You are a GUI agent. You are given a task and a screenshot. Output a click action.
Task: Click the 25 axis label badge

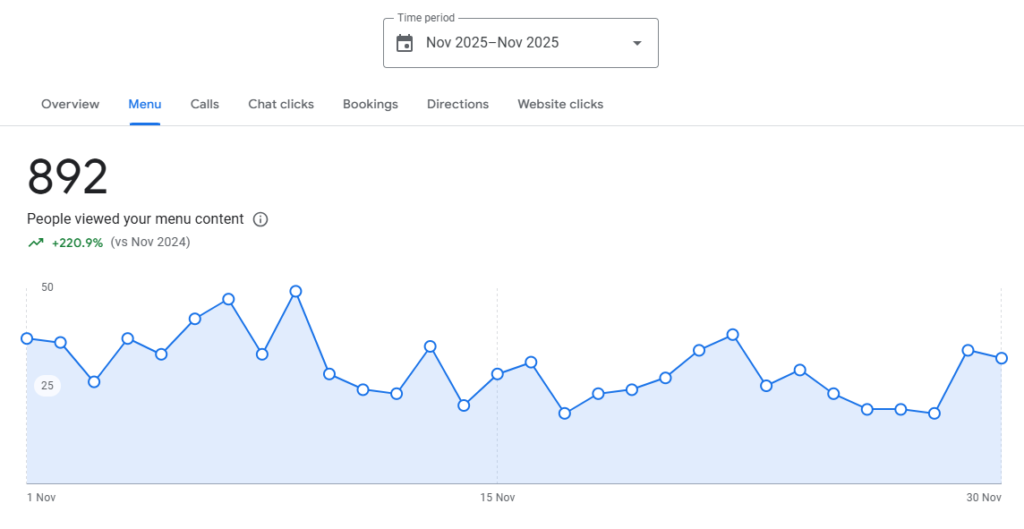(x=47, y=385)
